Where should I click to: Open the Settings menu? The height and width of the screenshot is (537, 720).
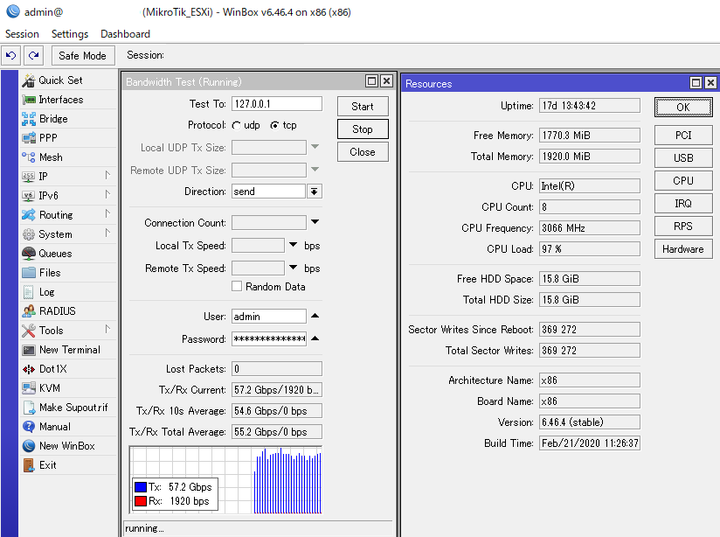70,34
